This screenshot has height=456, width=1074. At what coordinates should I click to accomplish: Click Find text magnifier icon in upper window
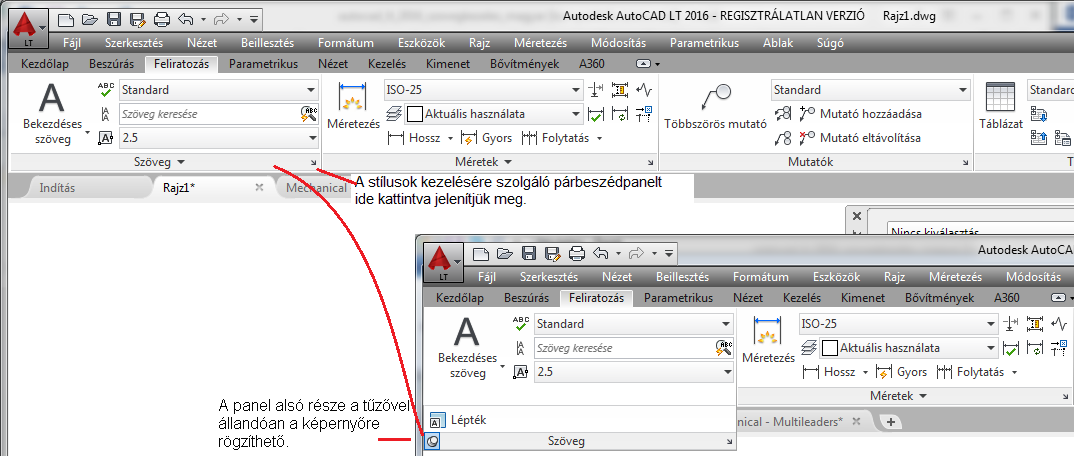coord(309,114)
